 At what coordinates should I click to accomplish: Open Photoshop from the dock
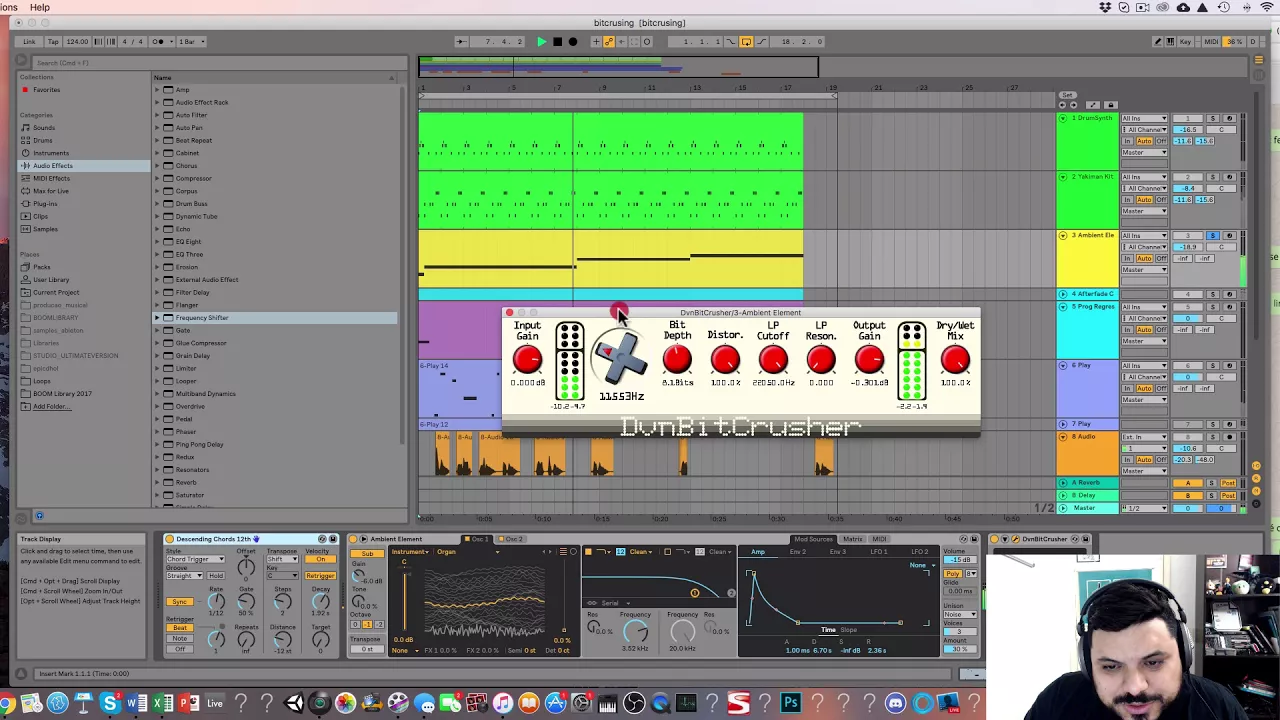pos(790,703)
